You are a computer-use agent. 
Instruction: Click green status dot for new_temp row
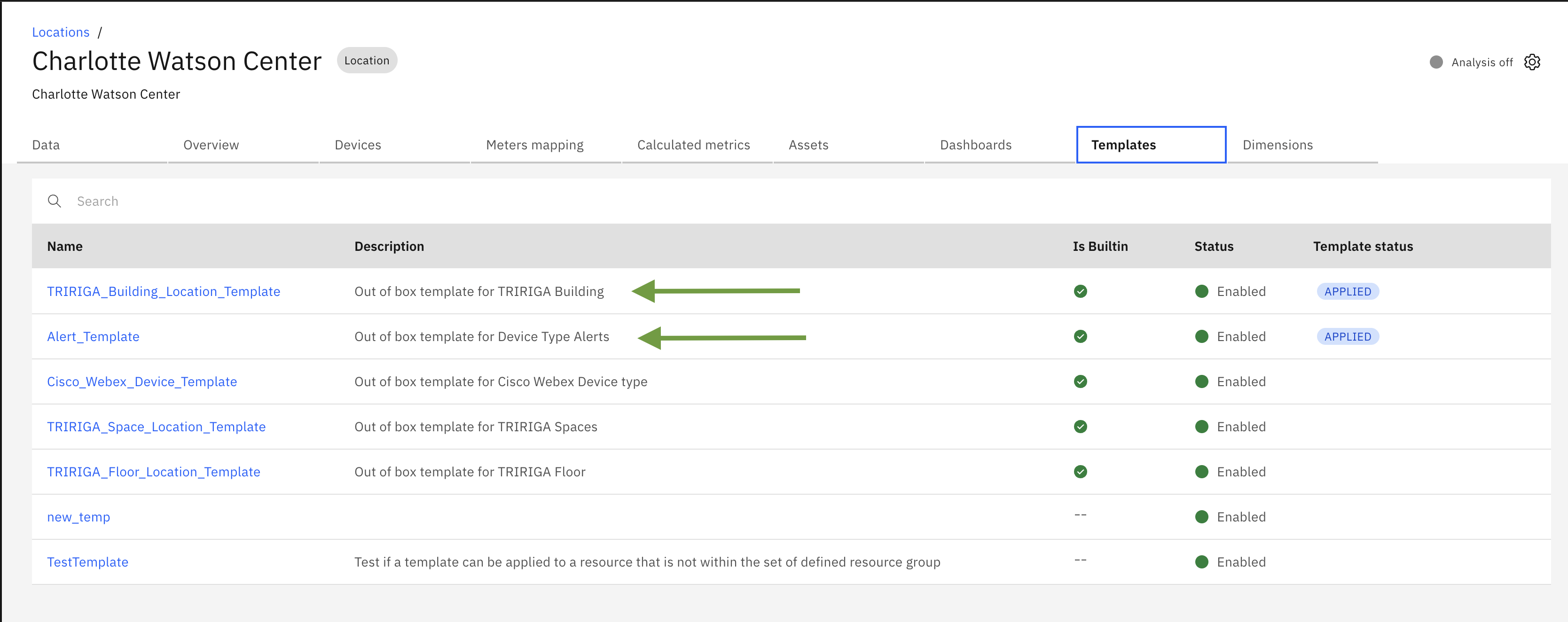coord(1201,517)
